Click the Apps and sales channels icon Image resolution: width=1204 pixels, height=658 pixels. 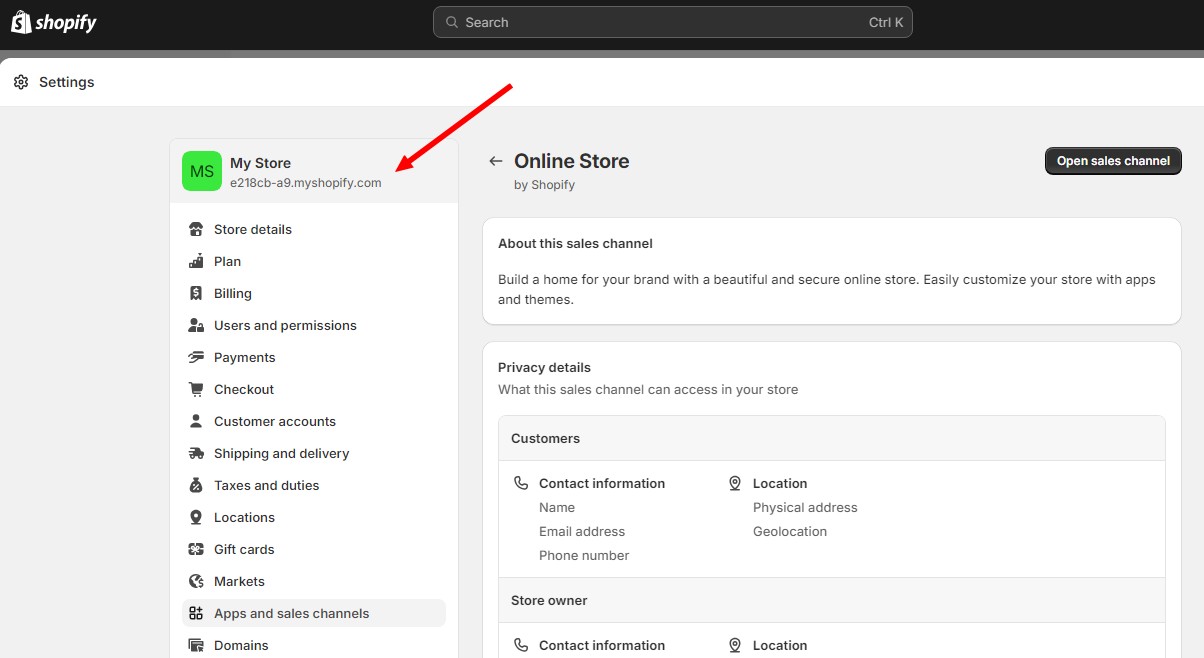pos(196,613)
